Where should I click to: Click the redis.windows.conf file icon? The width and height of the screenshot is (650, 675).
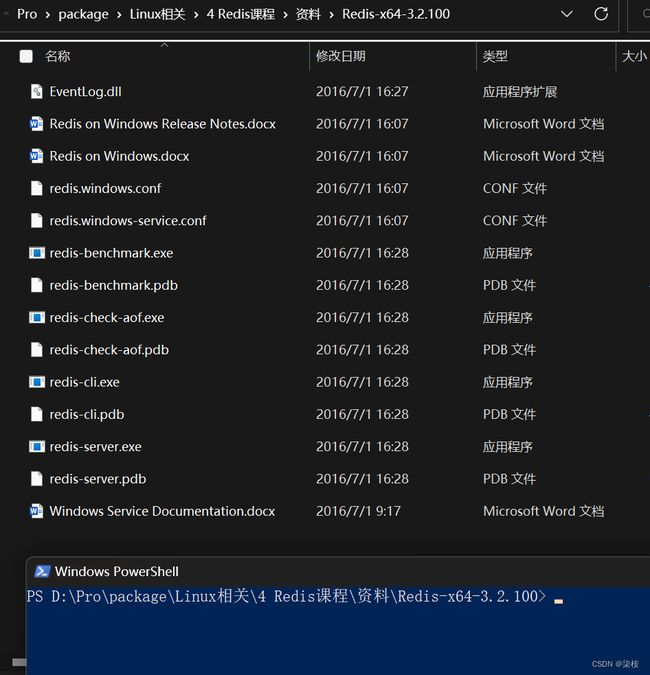(37, 188)
